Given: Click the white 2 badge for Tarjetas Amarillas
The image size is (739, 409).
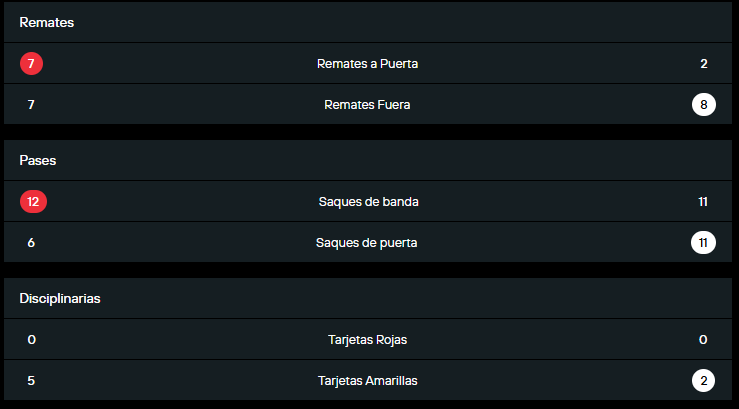Looking at the screenshot, I should tap(704, 380).
